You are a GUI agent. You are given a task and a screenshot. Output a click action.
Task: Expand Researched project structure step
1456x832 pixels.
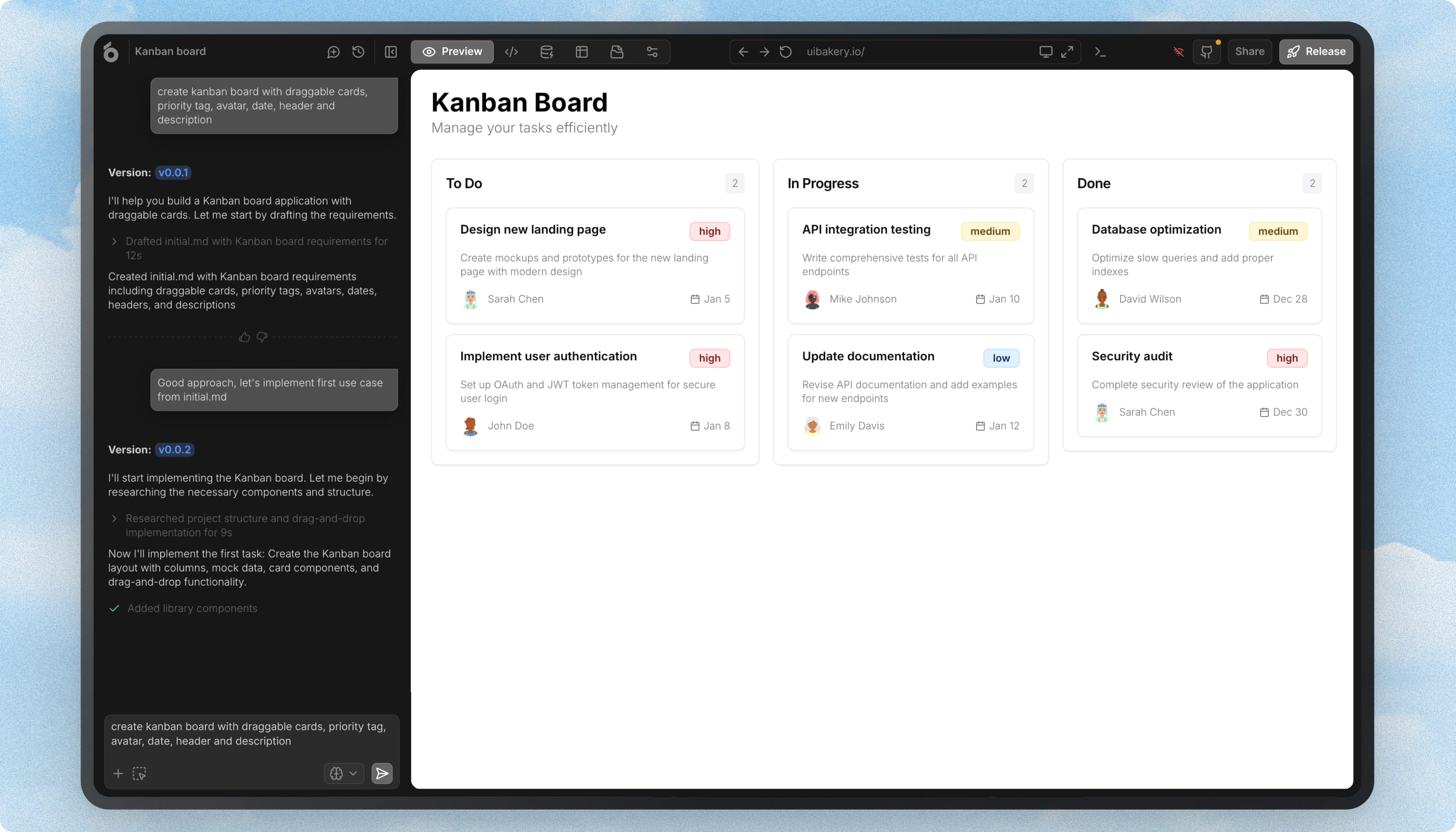(x=114, y=518)
